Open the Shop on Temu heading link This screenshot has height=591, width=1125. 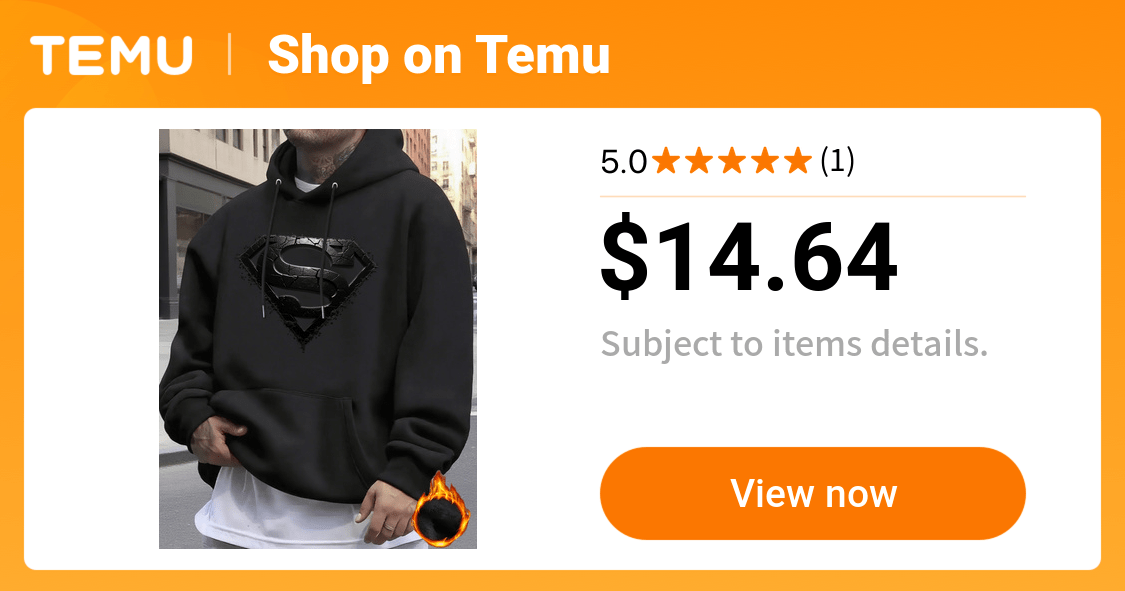click(438, 55)
